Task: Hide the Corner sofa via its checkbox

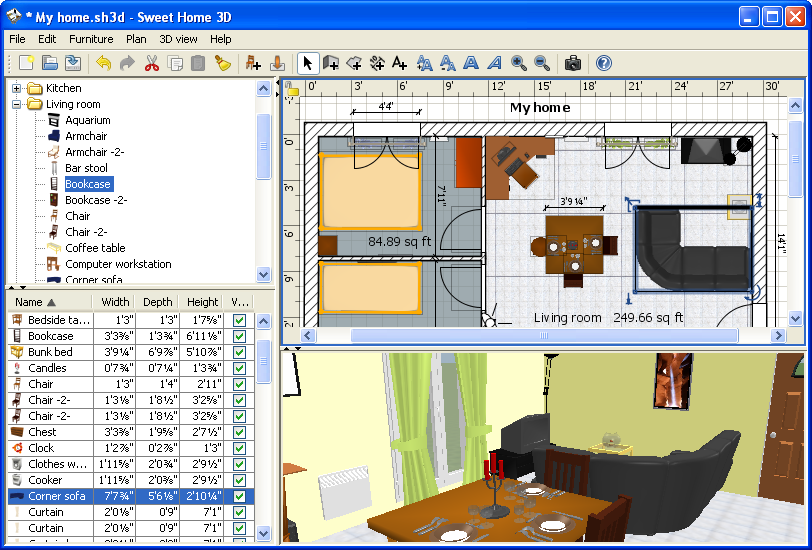Action: (x=239, y=496)
